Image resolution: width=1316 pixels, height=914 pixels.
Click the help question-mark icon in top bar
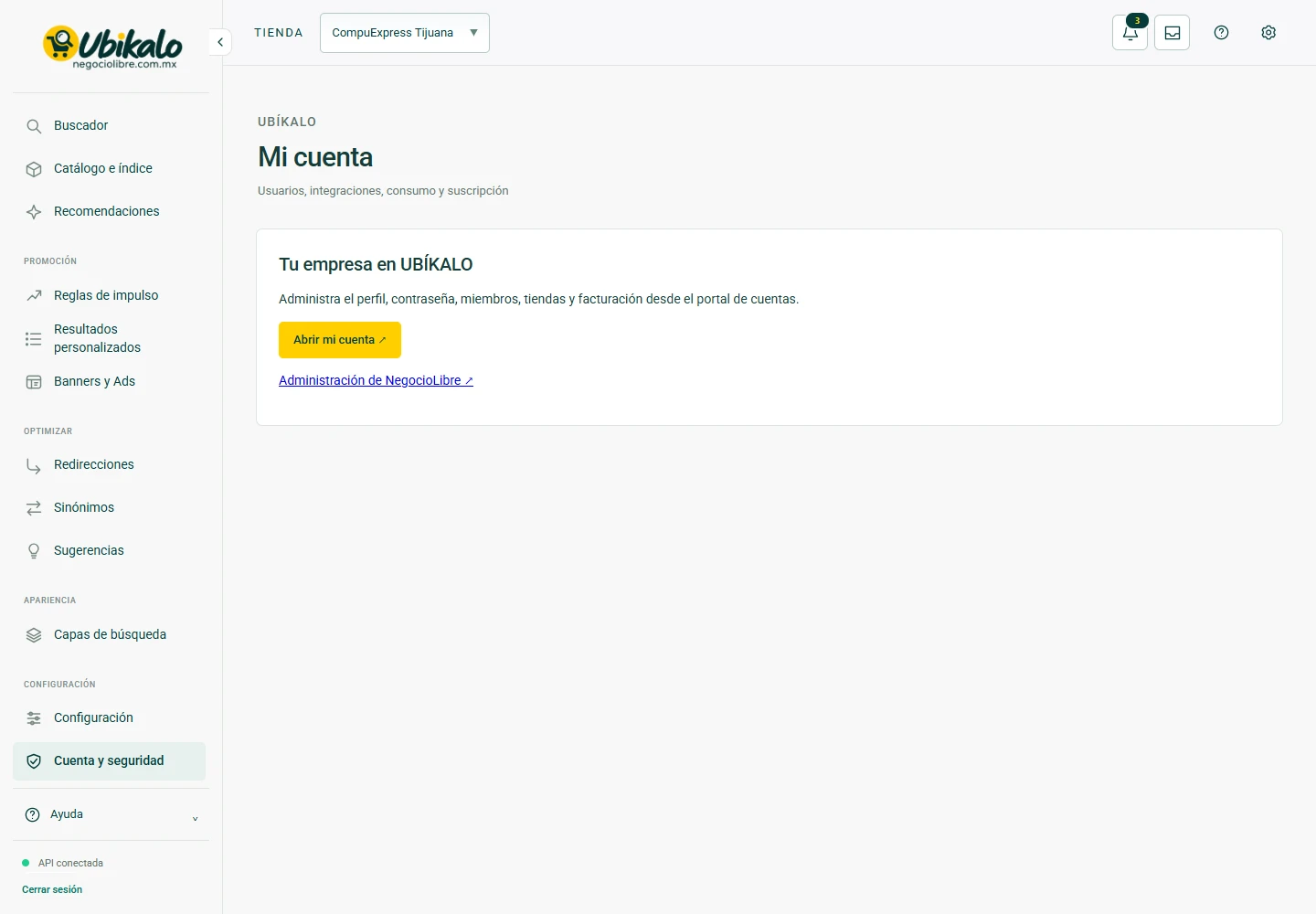(1221, 33)
